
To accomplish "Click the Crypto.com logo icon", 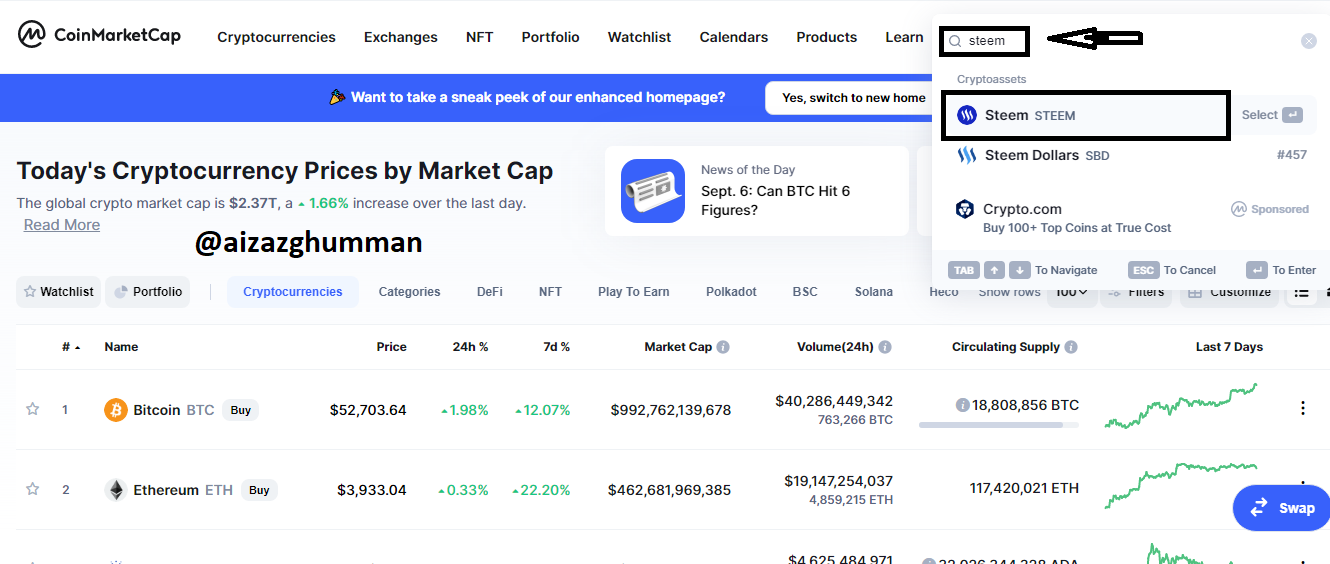I will coord(965,209).
